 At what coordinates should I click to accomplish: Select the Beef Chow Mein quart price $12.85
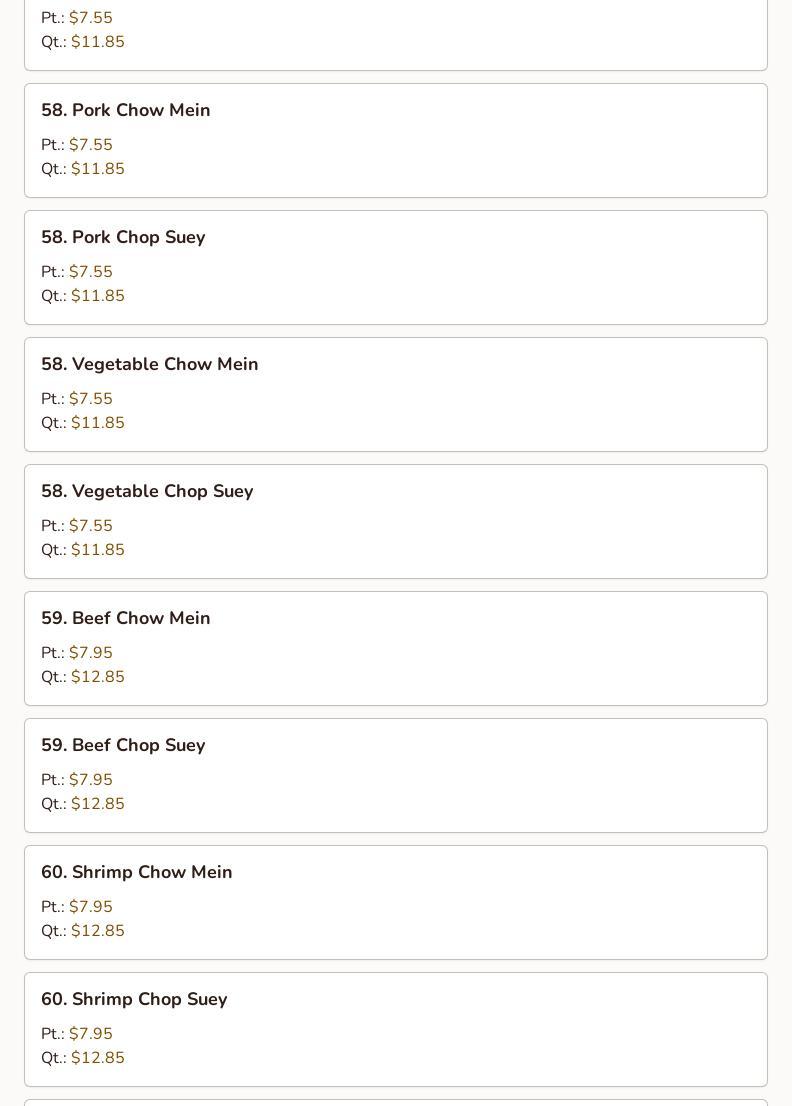click(98, 676)
